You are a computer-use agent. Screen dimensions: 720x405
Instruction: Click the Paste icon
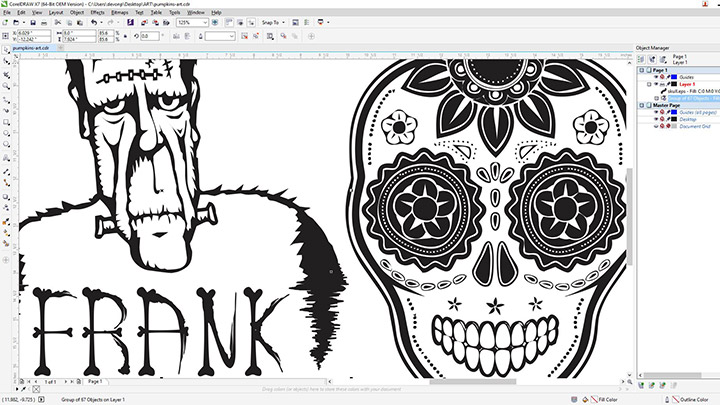(80, 22)
